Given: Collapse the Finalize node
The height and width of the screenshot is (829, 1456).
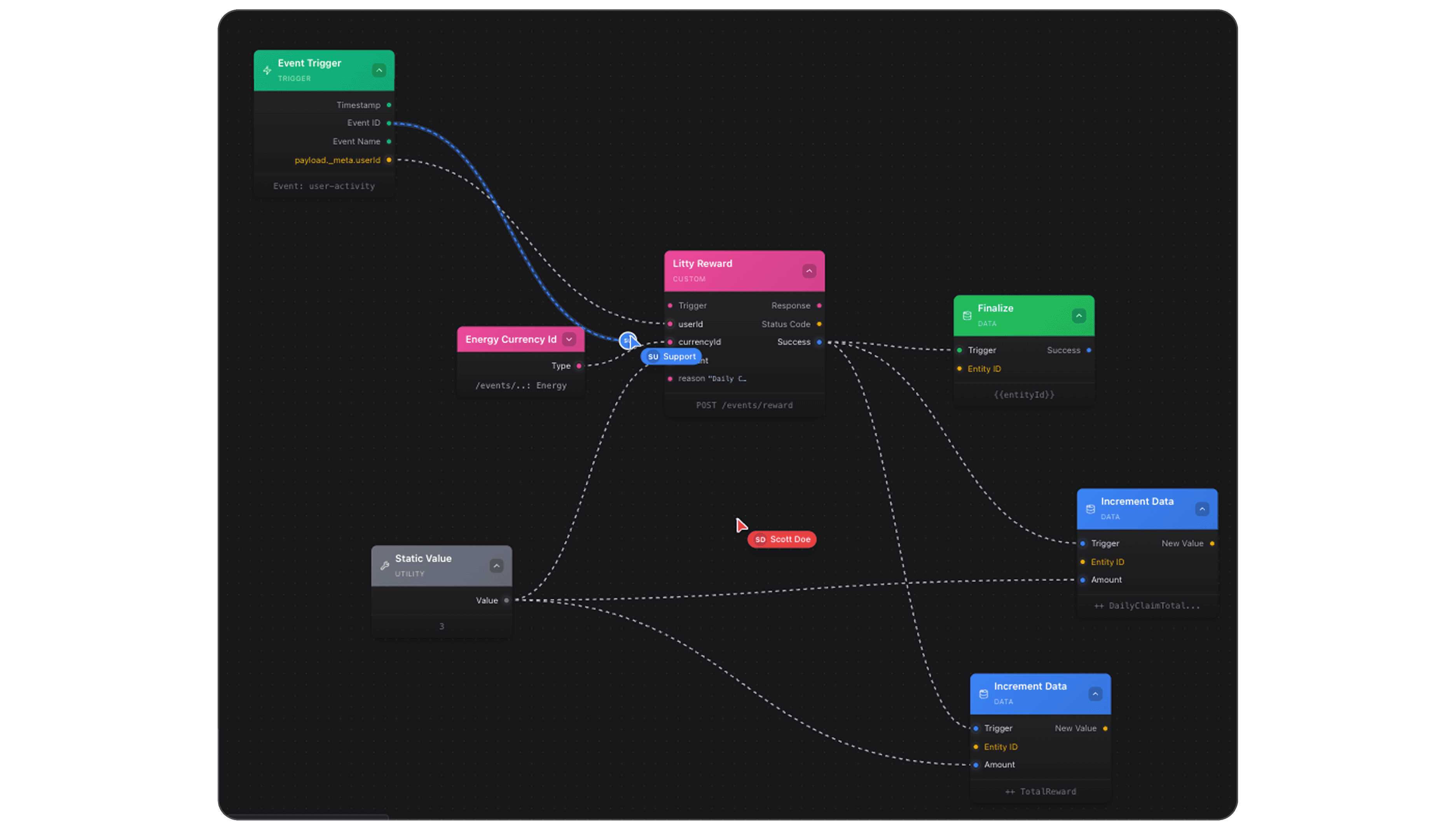Looking at the screenshot, I should coord(1078,315).
